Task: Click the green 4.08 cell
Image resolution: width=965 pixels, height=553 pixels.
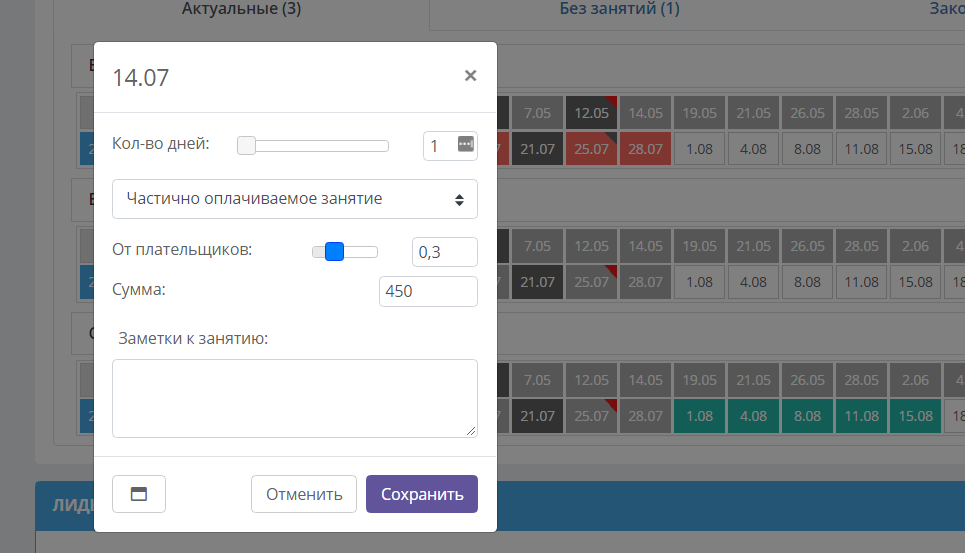Action: [x=753, y=416]
